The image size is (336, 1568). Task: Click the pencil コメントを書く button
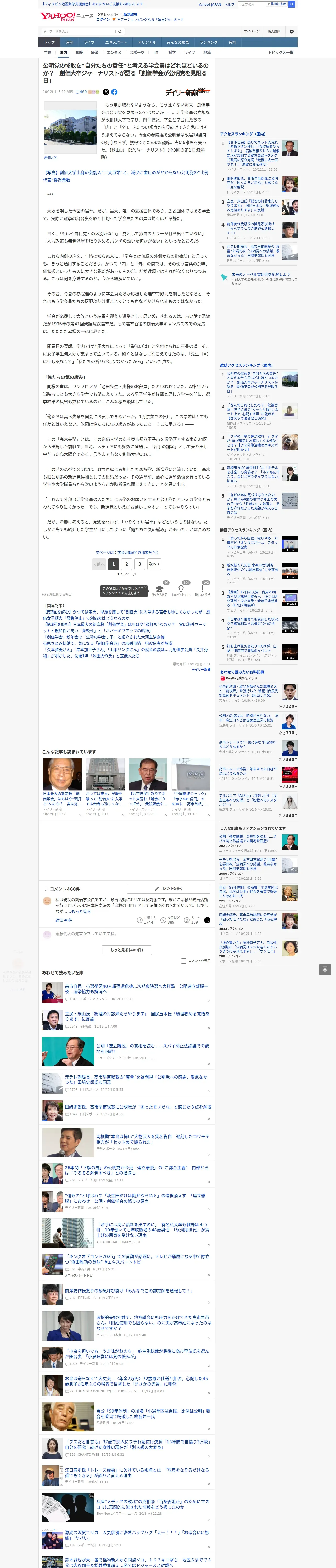tap(168, 889)
